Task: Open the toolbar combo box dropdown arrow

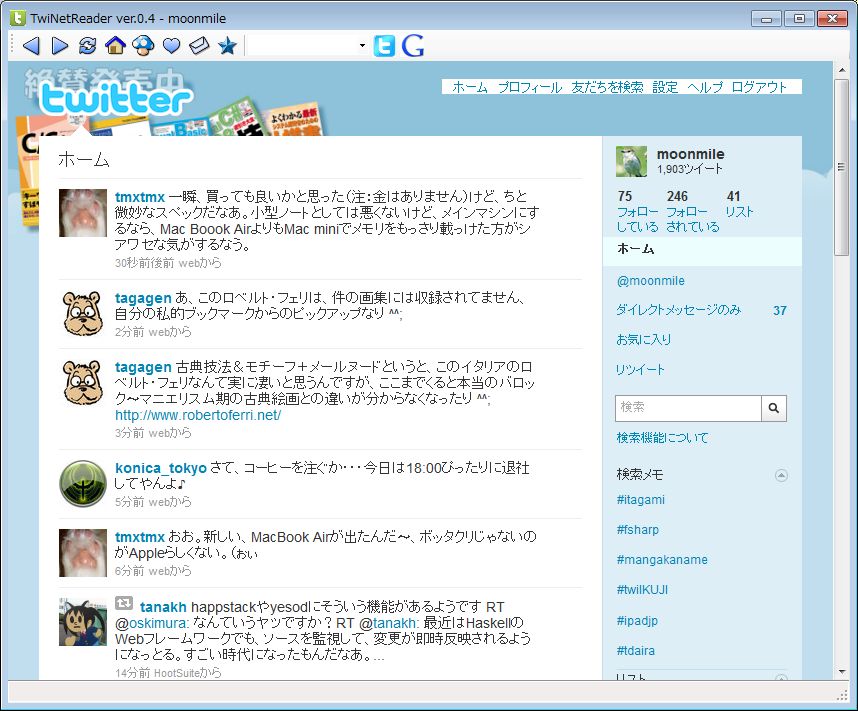Action: pyautogui.click(x=362, y=46)
